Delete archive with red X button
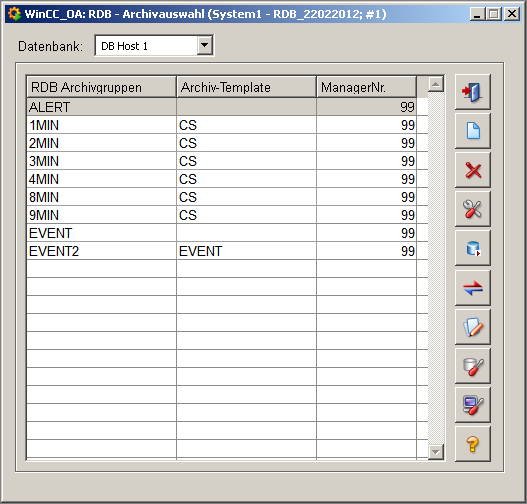527x504 pixels. (x=473, y=170)
